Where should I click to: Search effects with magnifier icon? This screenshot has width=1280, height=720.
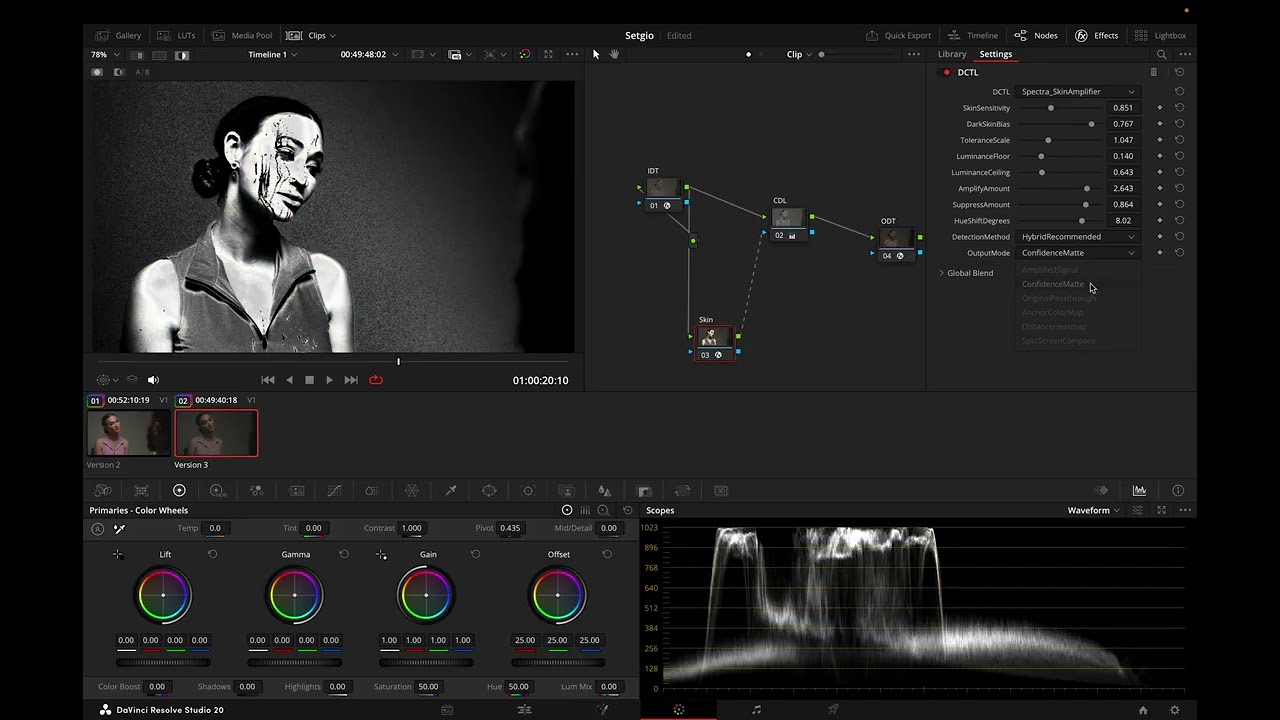[1161, 54]
